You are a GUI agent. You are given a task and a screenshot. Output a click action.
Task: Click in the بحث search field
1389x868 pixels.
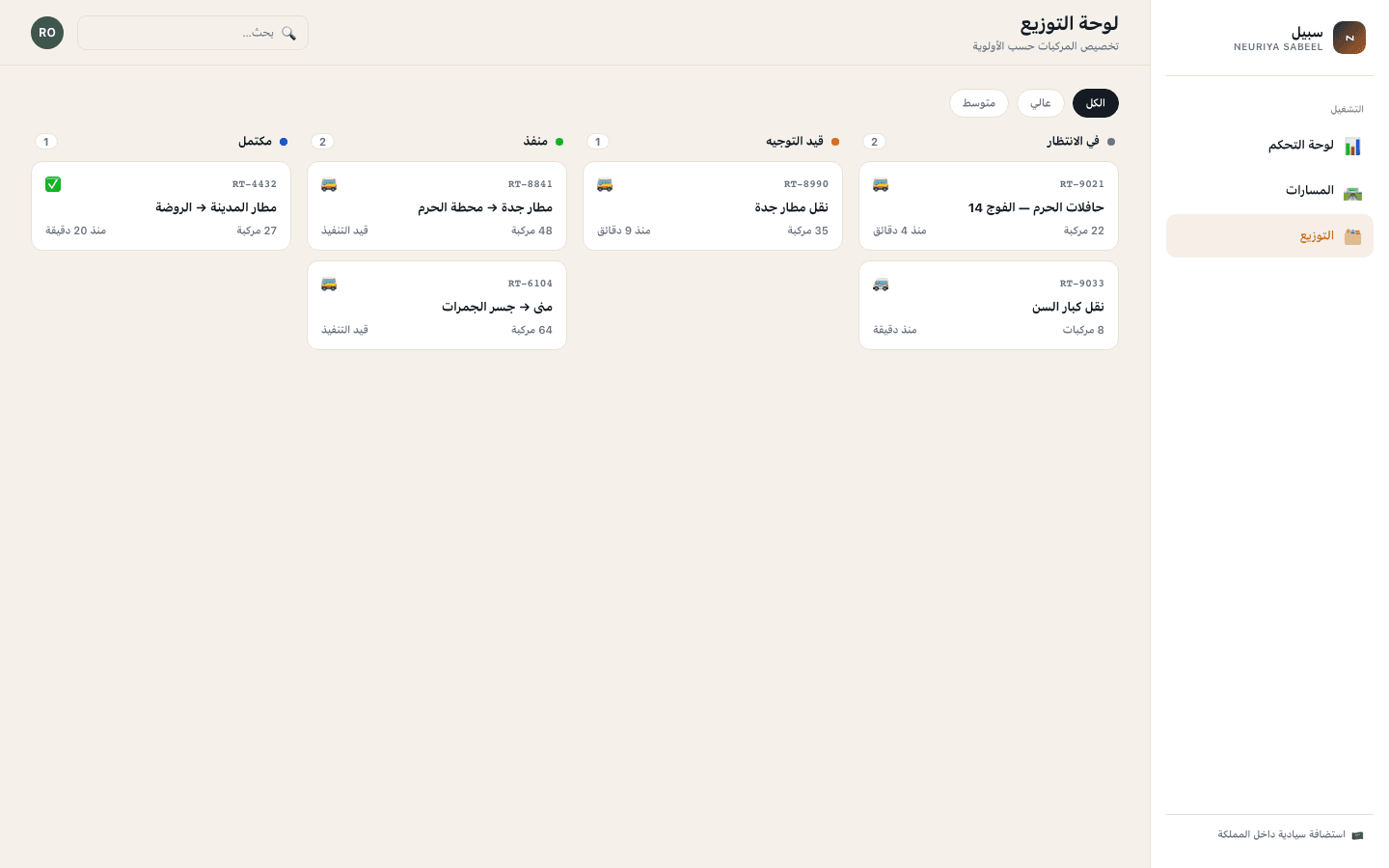pyautogui.click(x=193, y=33)
